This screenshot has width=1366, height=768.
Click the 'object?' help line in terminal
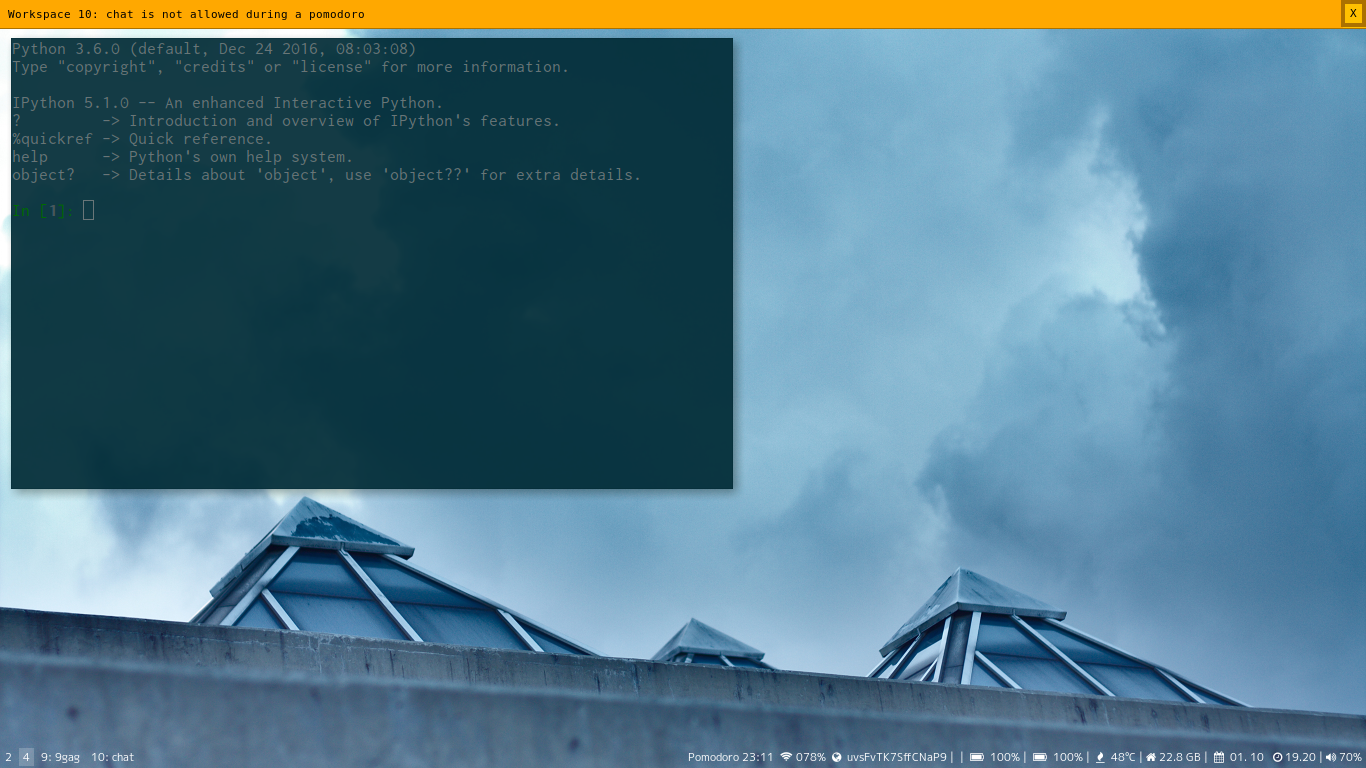coord(327,175)
